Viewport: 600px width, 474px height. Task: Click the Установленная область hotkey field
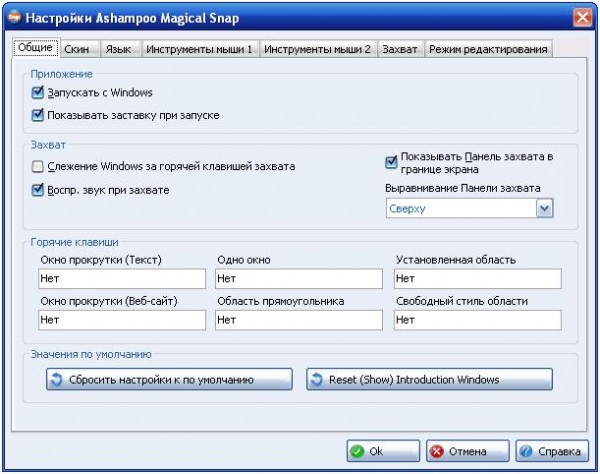click(478, 279)
